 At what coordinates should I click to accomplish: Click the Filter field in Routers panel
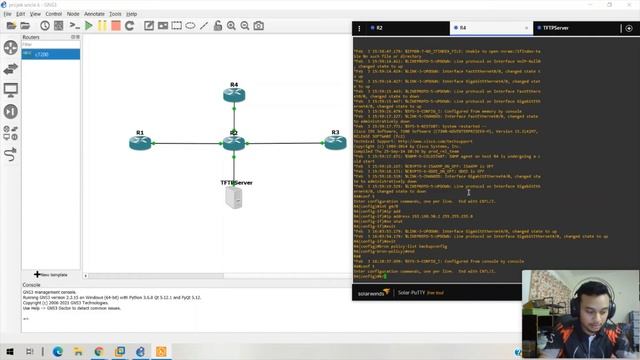[51, 44]
